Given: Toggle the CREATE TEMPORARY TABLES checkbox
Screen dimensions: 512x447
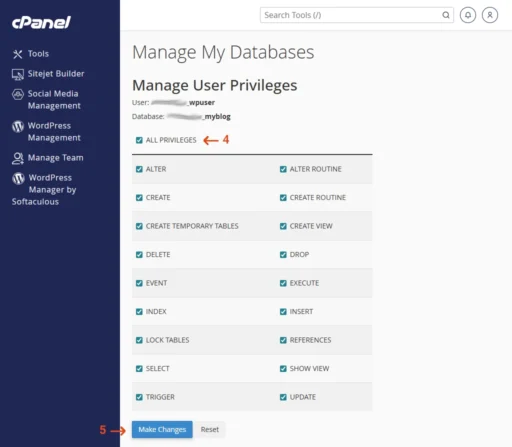Looking at the screenshot, I should [139, 226].
